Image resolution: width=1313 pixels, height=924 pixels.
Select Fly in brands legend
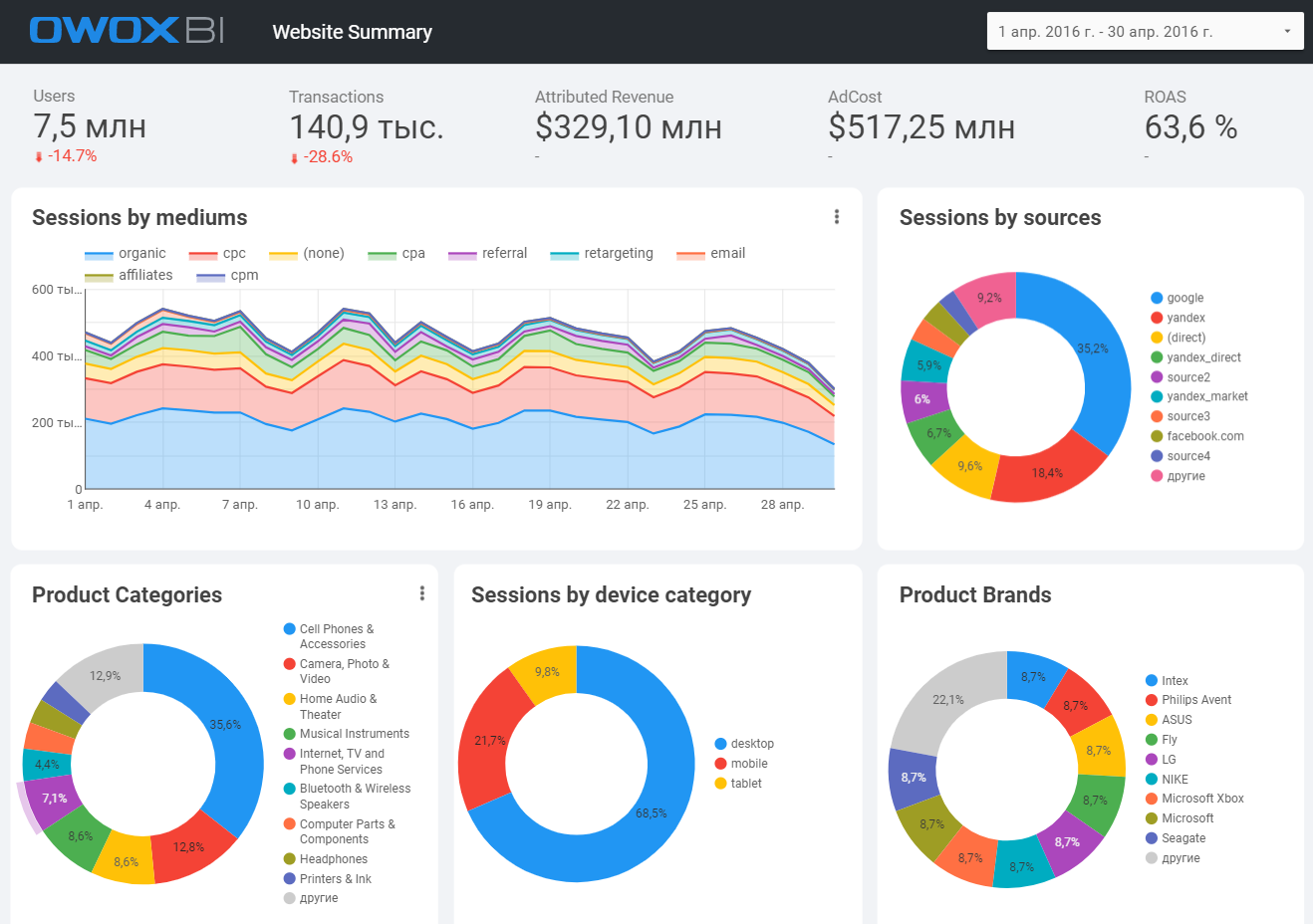point(1162,740)
